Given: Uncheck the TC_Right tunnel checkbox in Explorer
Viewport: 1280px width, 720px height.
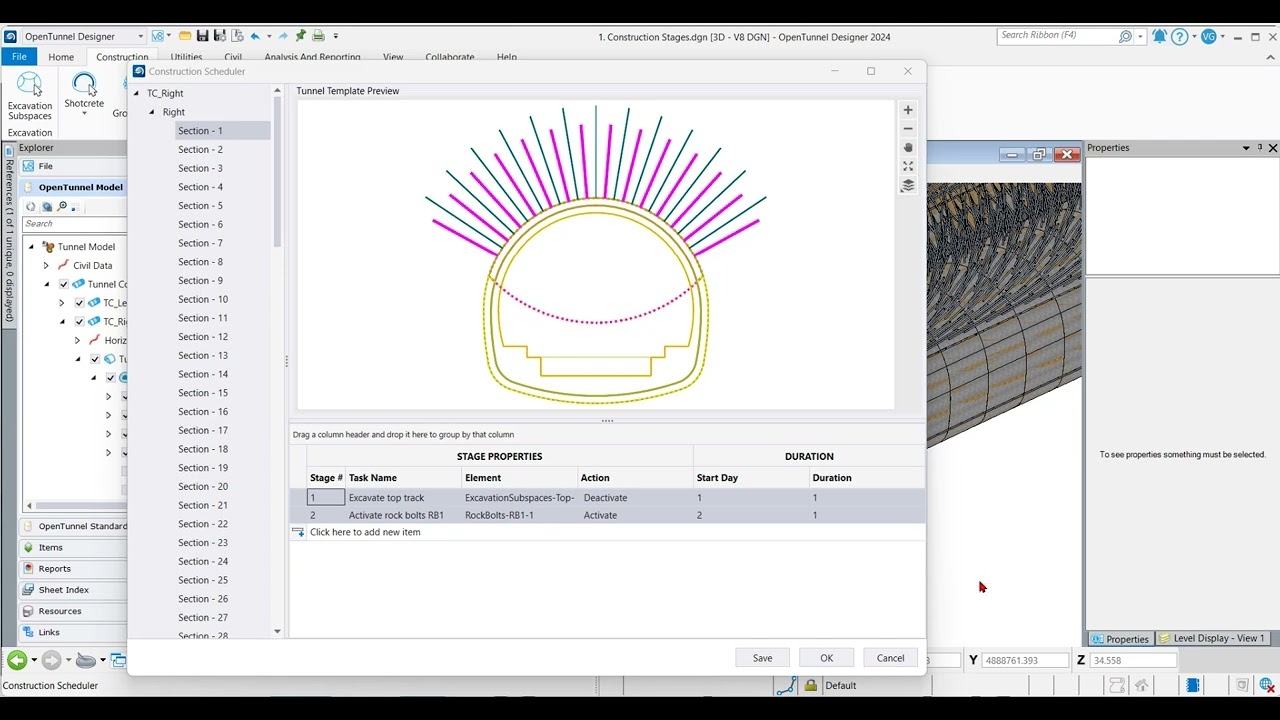Looking at the screenshot, I should click(x=80, y=322).
